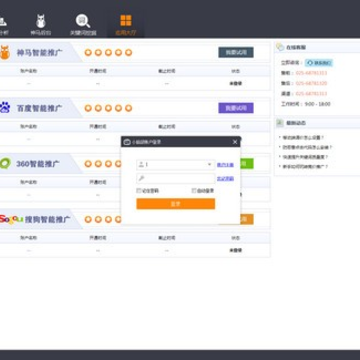Viewport: 360px width, 360px height.
Task: Click the online customer service panel icon
Action: click(x=280, y=47)
